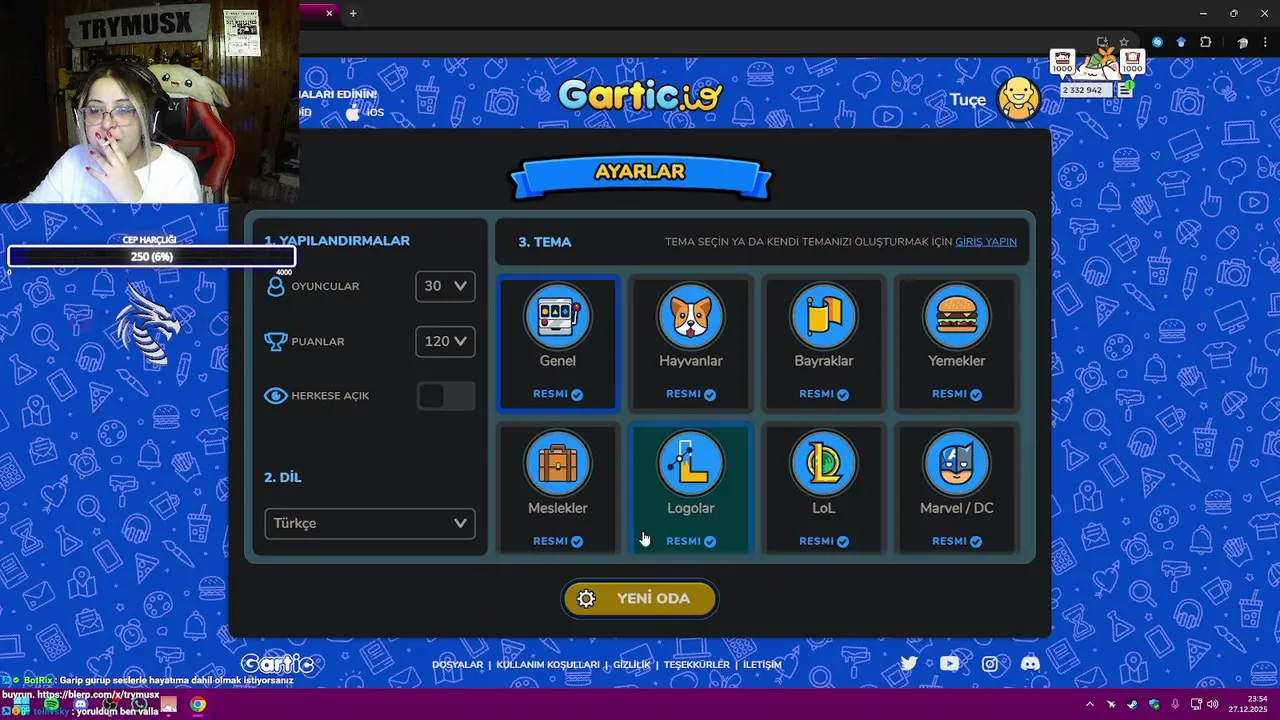Open the 23:54 clock and date
Screen dimensions: 1280x720
pyautogui.click(x=1250, y=704)
